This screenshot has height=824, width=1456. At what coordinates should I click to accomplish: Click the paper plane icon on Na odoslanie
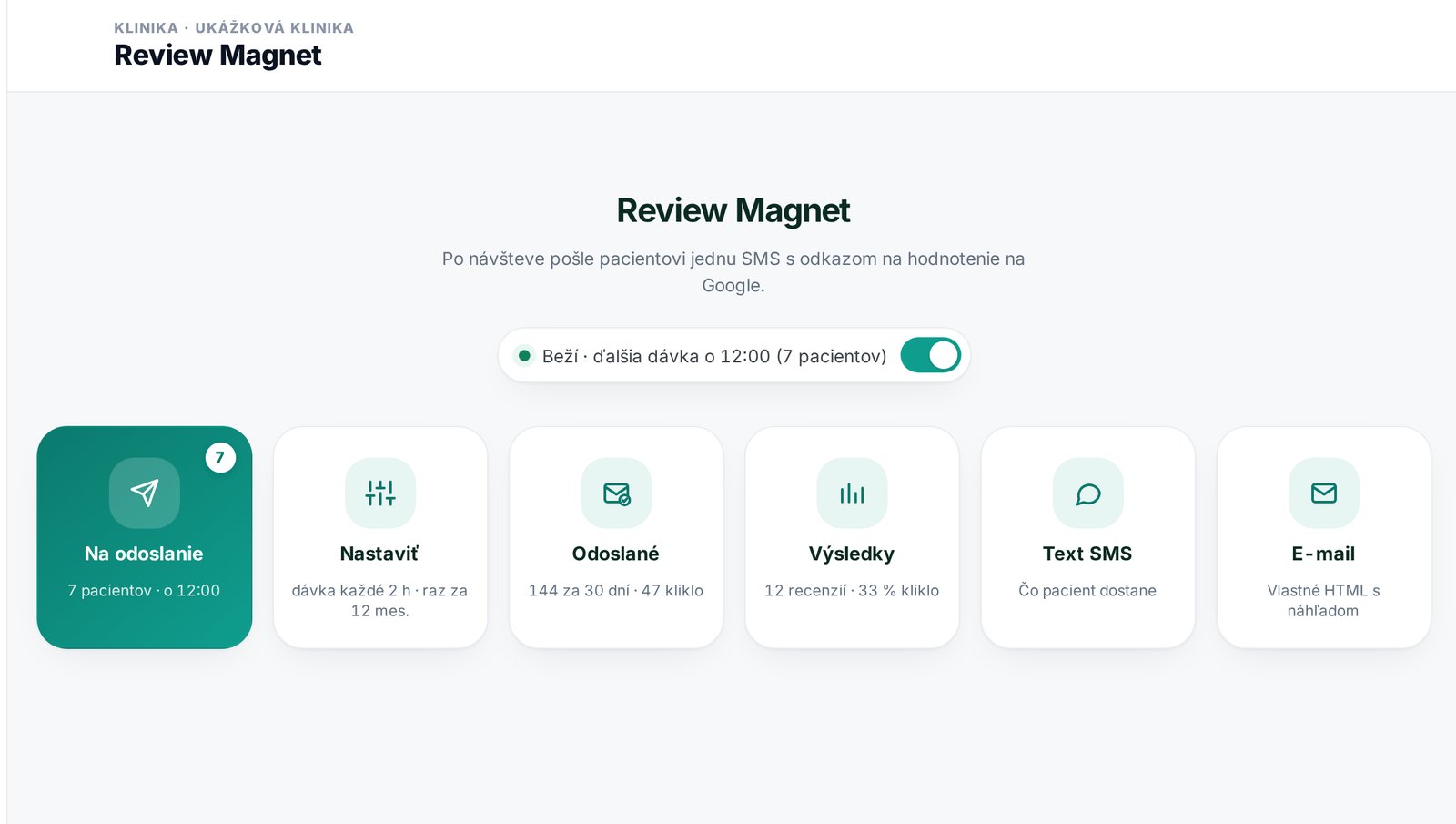[x=144, y=493]
